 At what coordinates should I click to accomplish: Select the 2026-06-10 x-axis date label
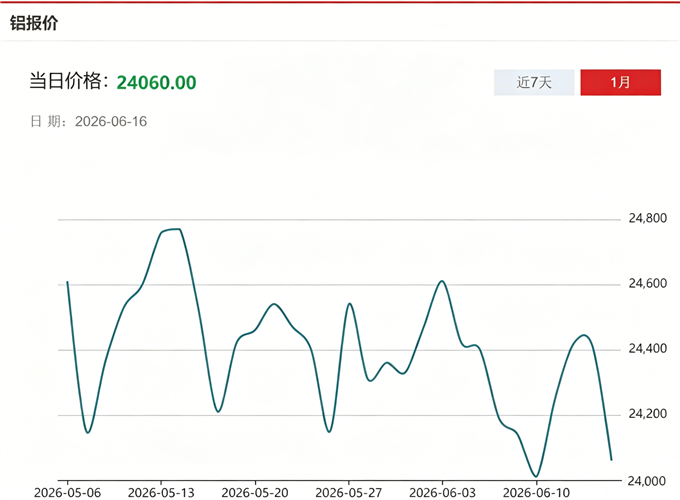tap(536, 493)
